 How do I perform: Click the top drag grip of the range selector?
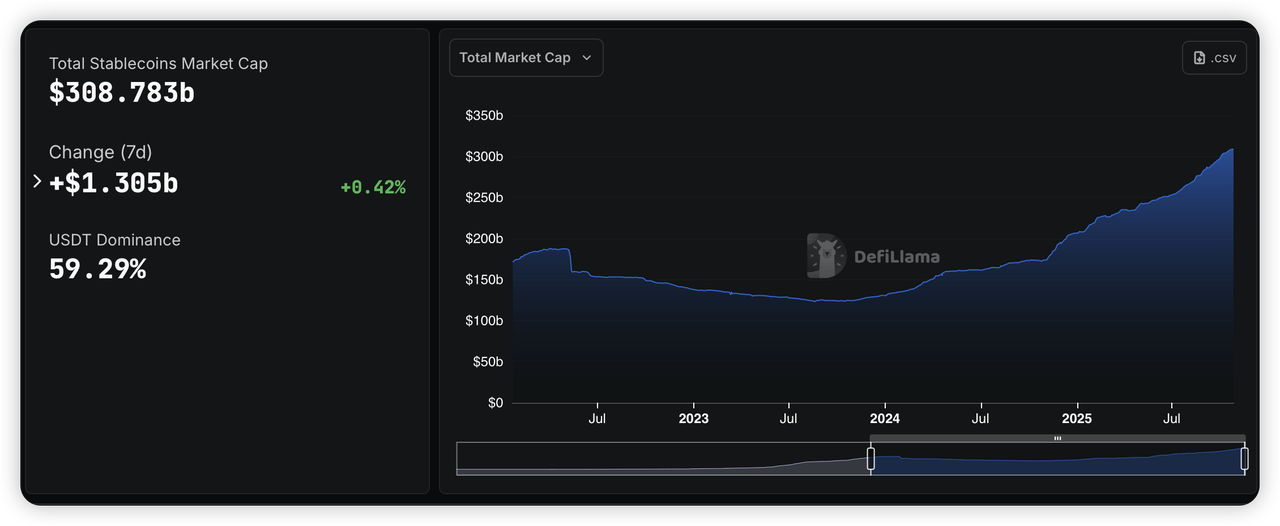(x=1057, y=438)
